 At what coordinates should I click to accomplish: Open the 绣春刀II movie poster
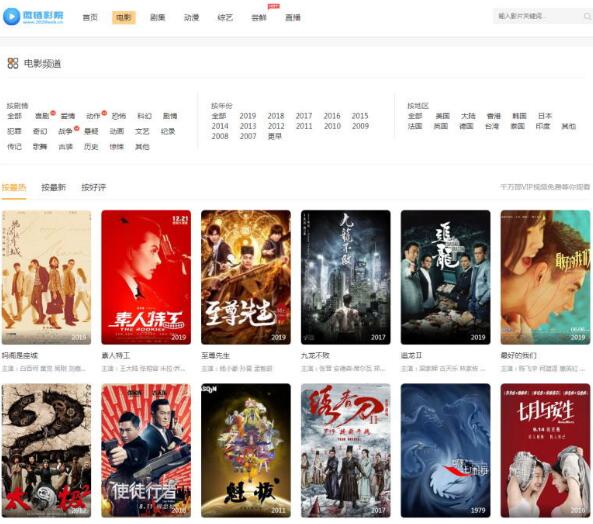point(346,450)
